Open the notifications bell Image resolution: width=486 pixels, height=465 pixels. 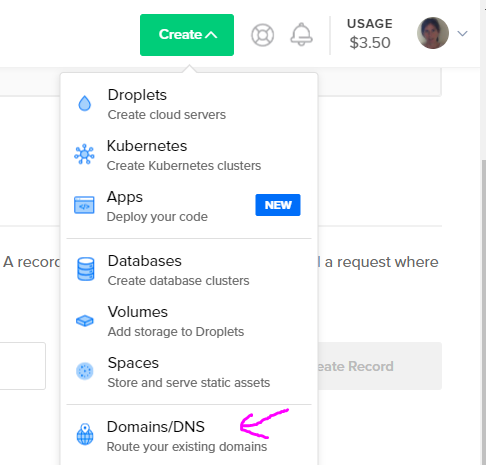click(301, 34)
